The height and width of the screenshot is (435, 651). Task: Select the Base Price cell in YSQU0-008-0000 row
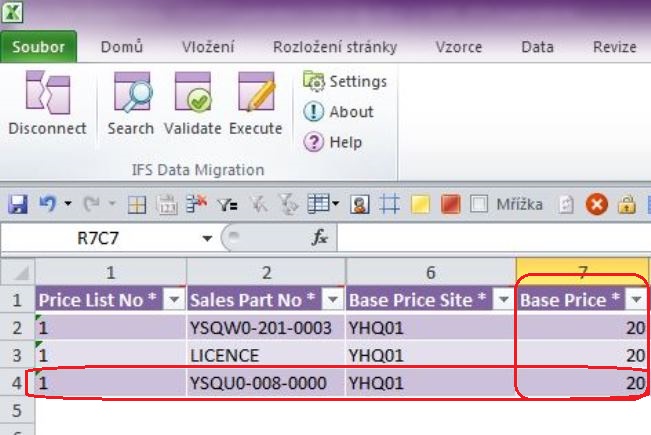[x=582, y=382]
